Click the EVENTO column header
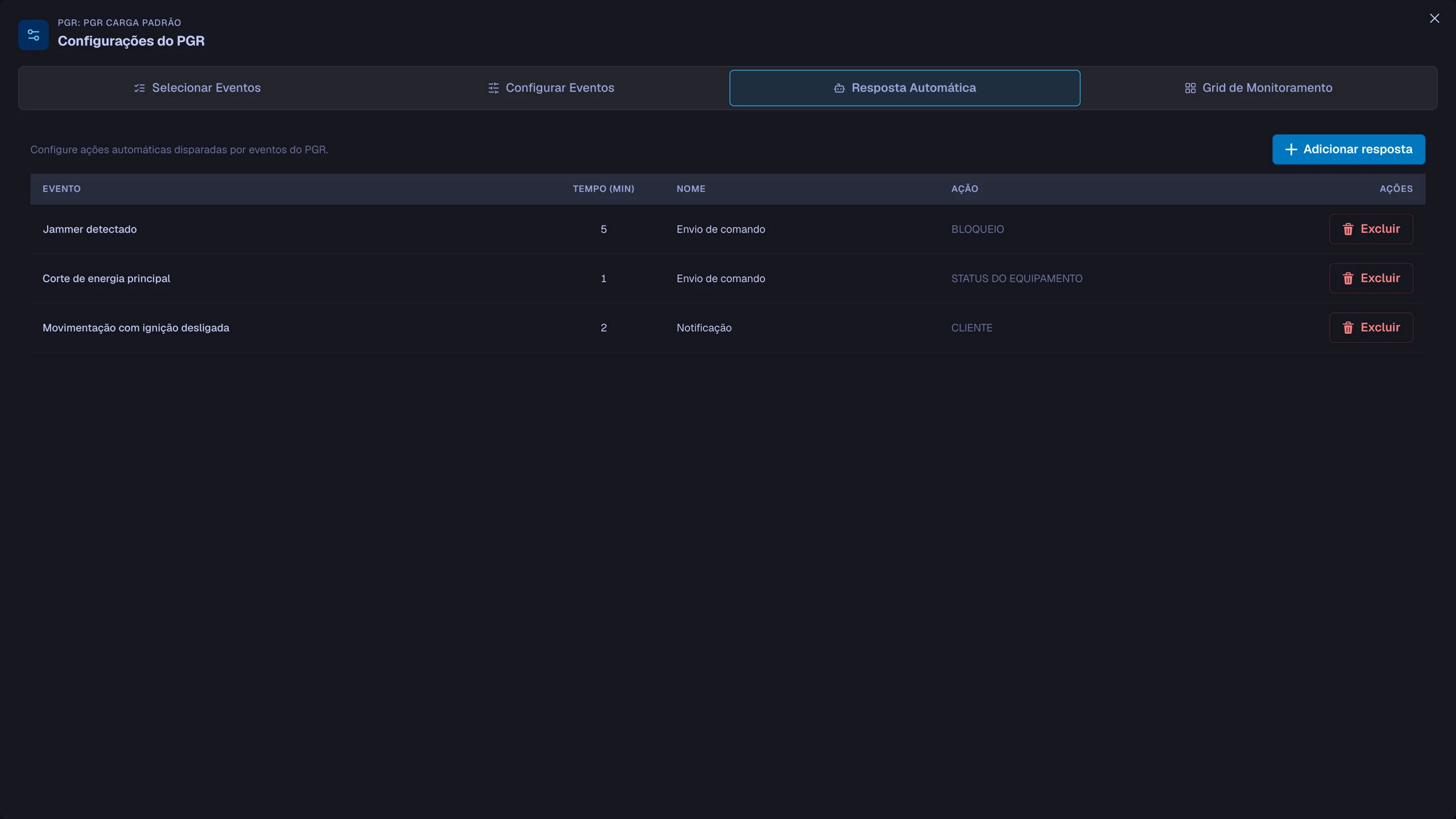The image size is (1456, 819). (61, 189)
